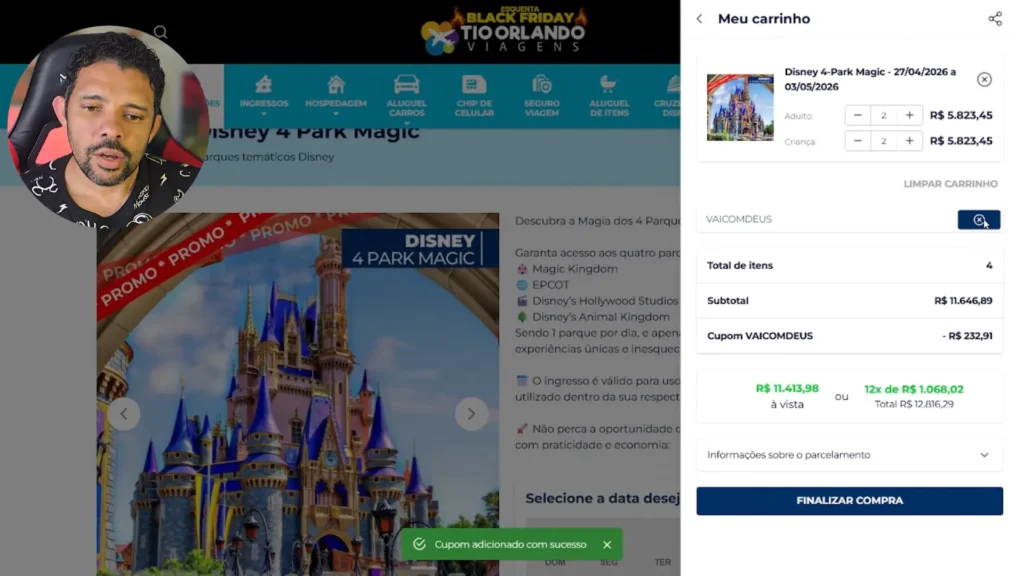Share the cart using share icon

point(995,19)
